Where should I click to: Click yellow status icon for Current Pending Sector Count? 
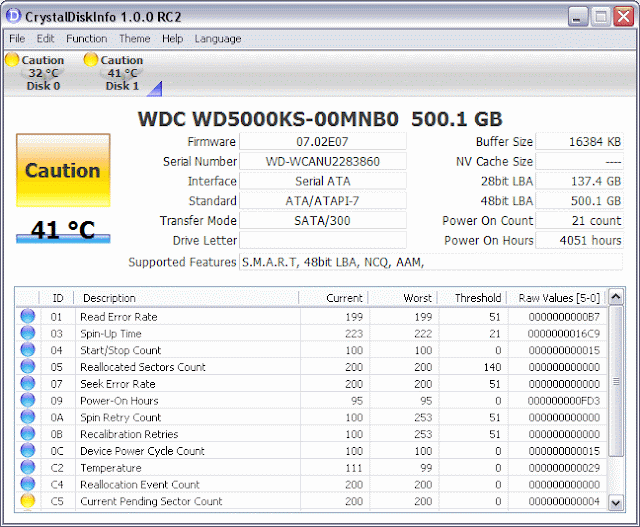28,501
